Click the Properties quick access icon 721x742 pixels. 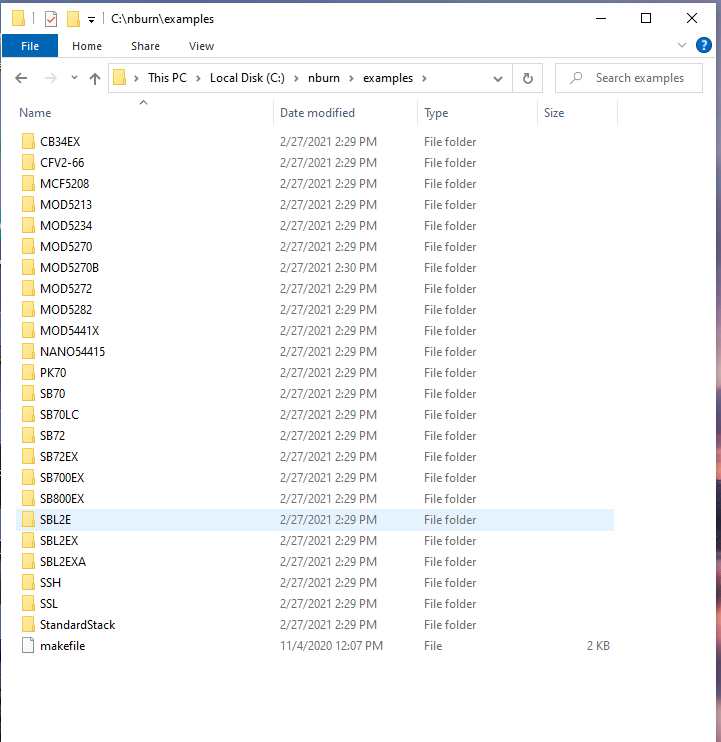(51, 18)
